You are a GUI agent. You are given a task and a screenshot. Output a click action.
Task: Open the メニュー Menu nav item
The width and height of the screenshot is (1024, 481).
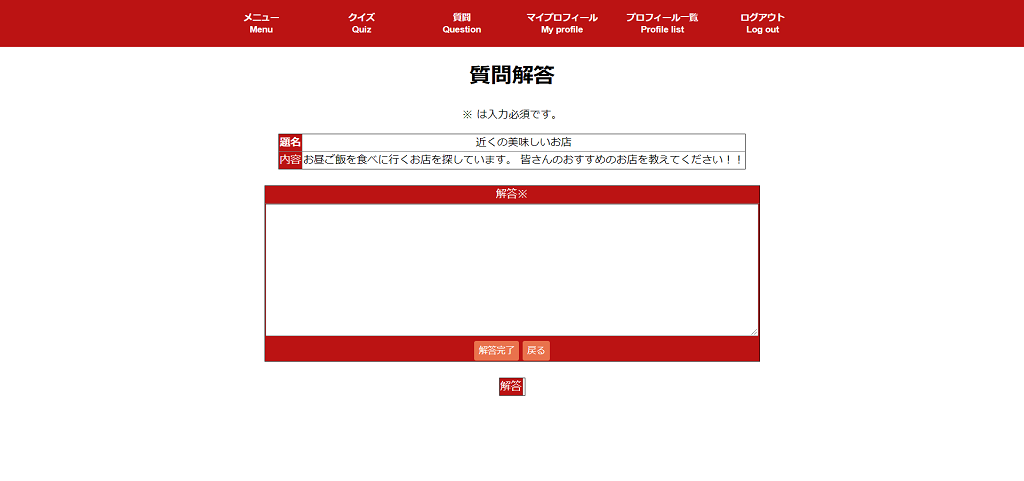(261, 23)
